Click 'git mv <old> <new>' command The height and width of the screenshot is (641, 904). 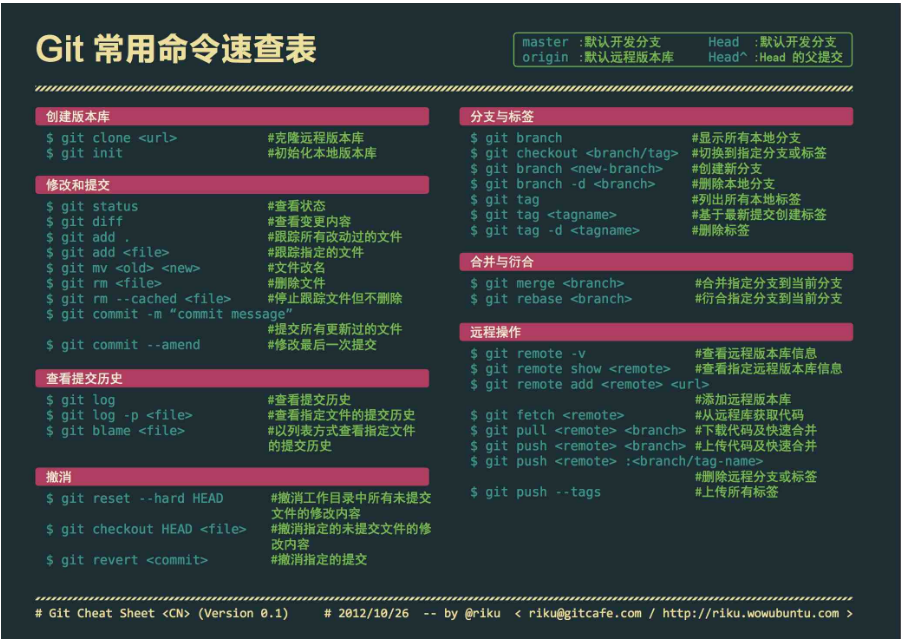point(123,268)
